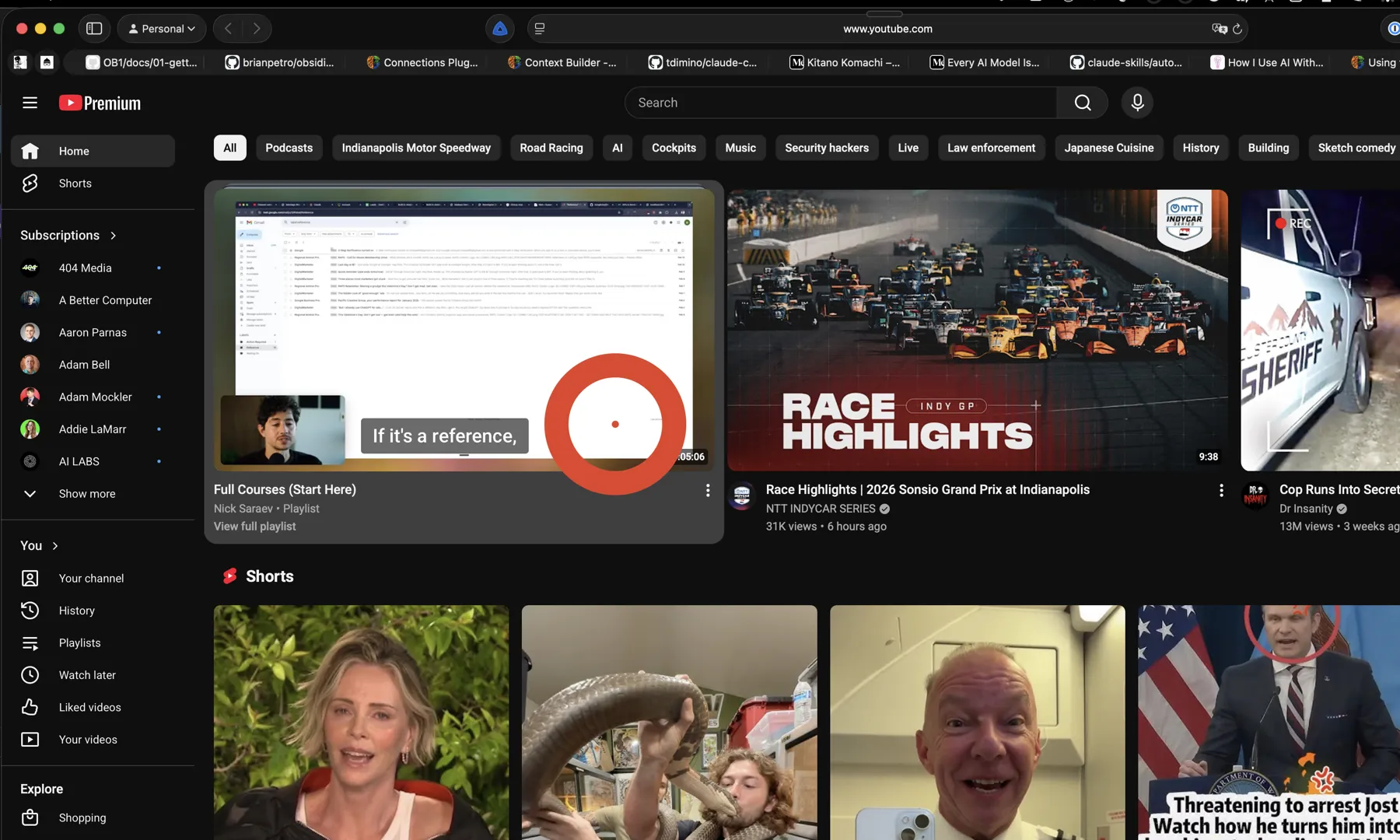The width and height of the screenshot is (1400, 840).
Task: Open Watch later list
Action: 93,675
